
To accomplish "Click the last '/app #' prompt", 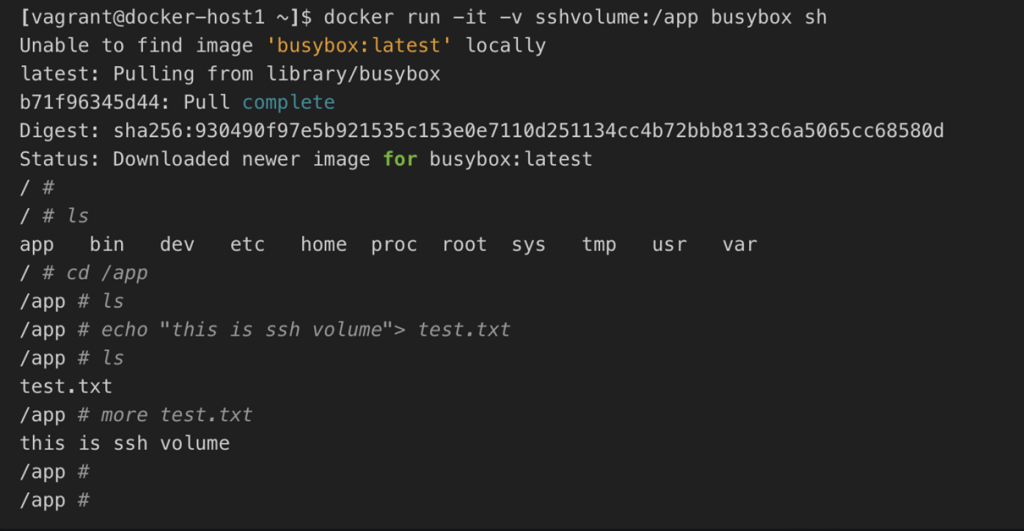I will pyautogui.click(x=54, y=500).
